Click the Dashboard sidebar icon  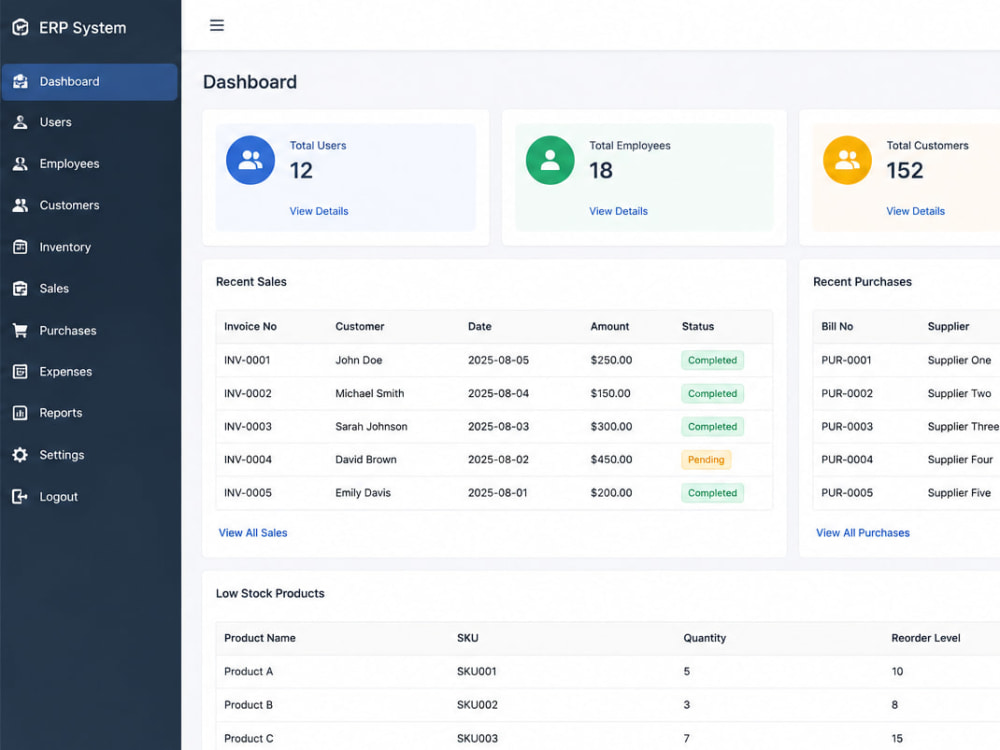[x=20, y=82]
